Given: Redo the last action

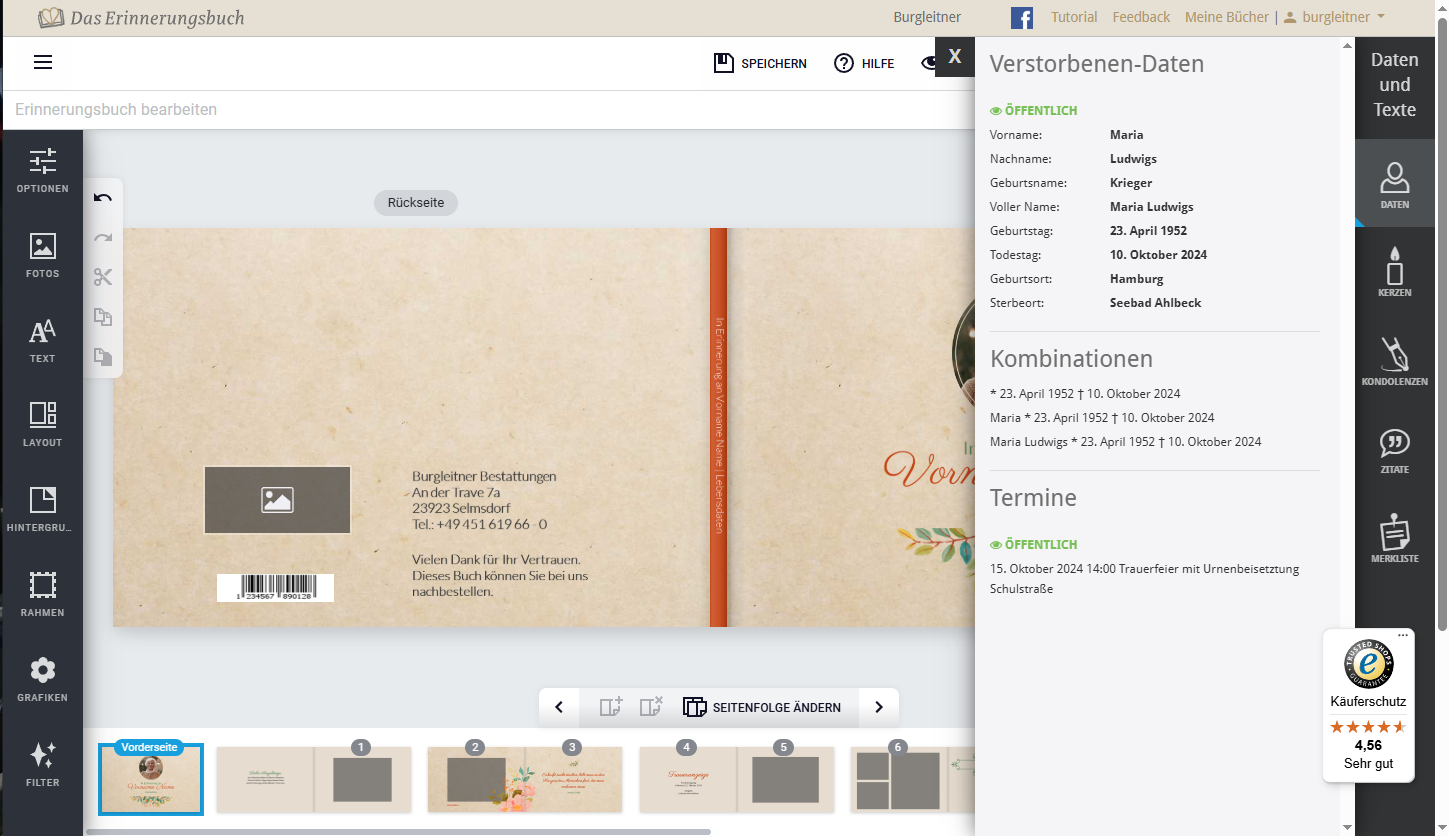Looking at the screenshot, I should [103, 238].
